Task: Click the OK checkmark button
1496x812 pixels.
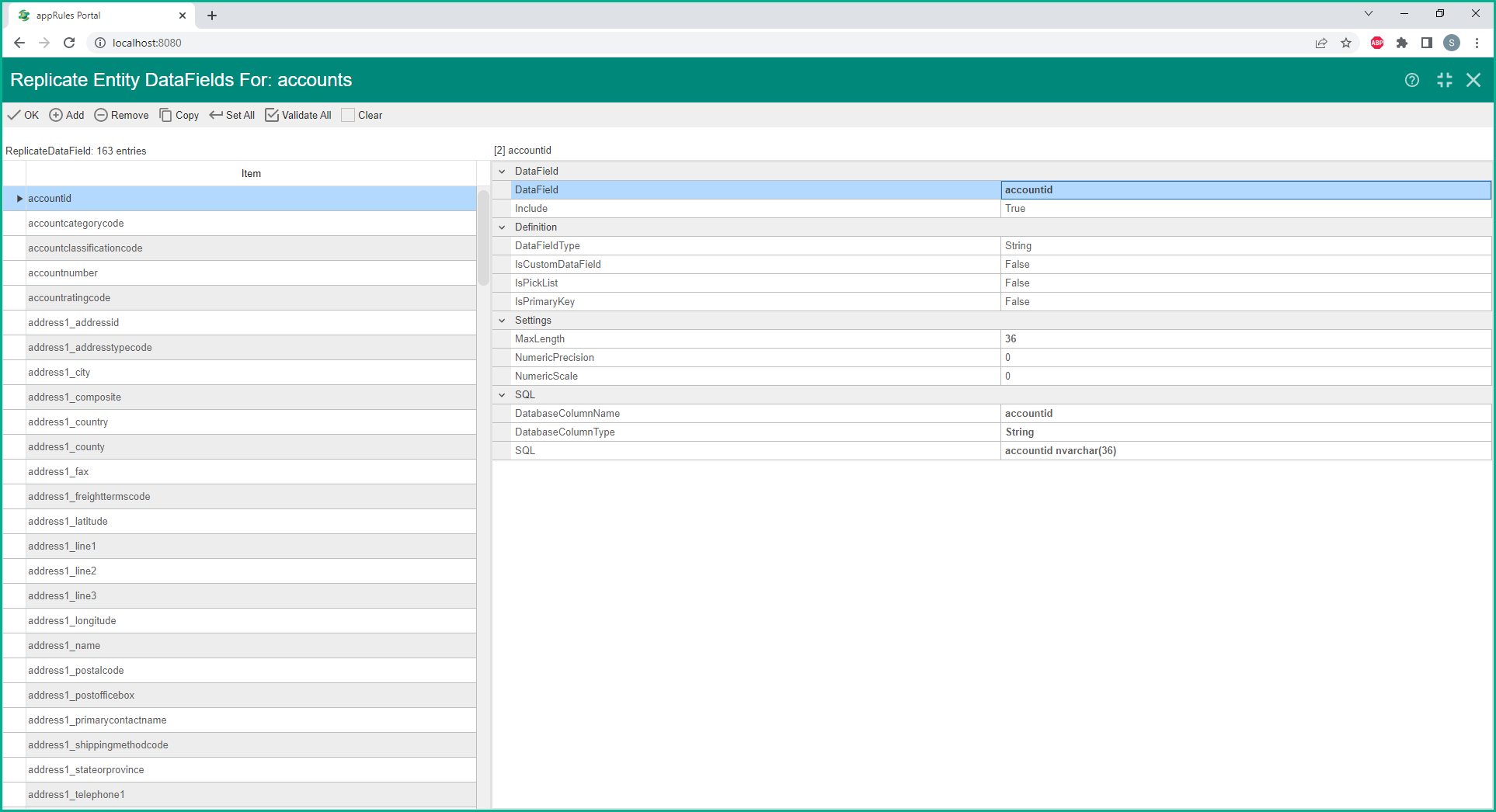Action: (x=23, y=115)
